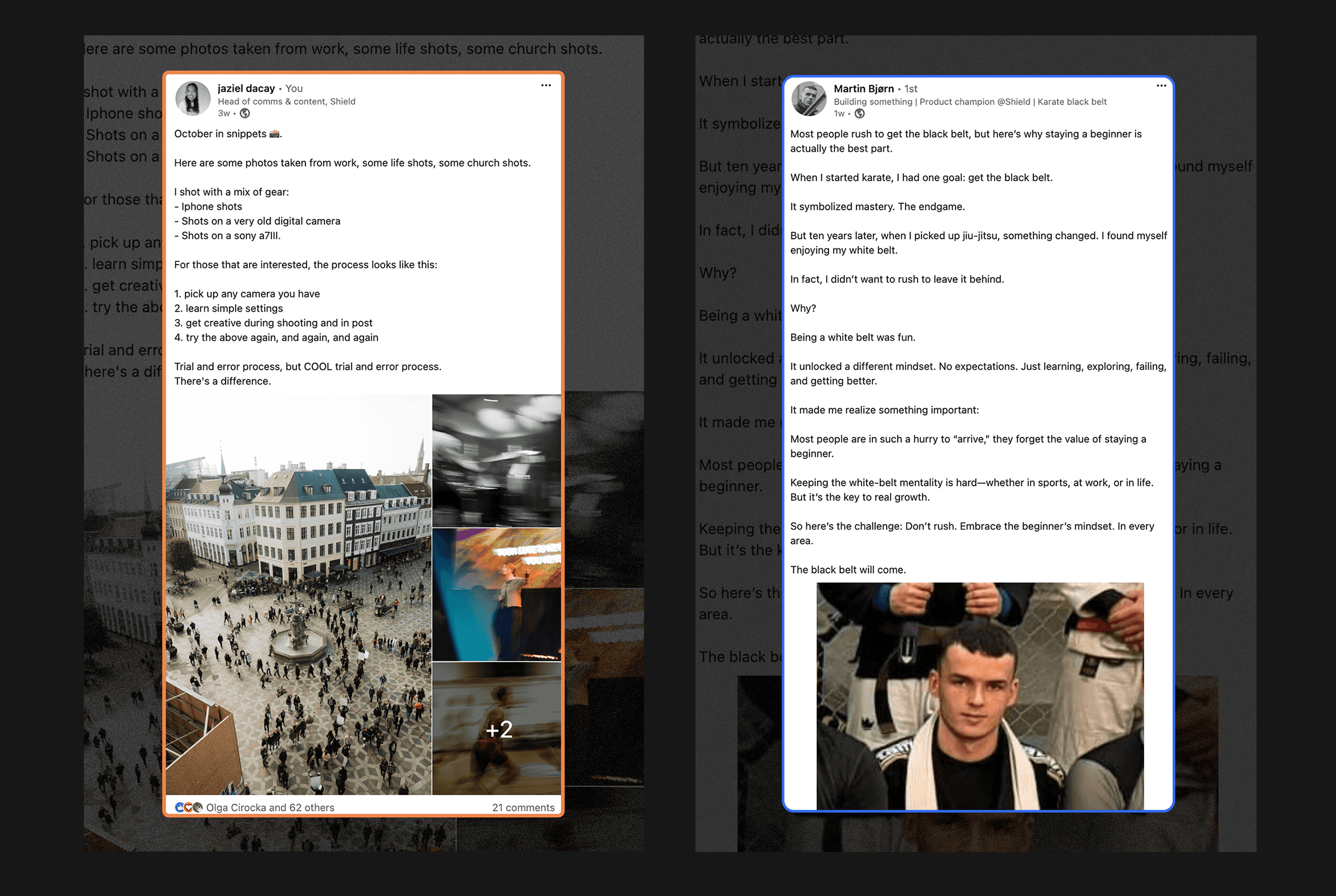Screen dimensions: 1336x896
Task: Click the clapping hands reaction icon
Action: pyautogui.click(x=197, y=808)
